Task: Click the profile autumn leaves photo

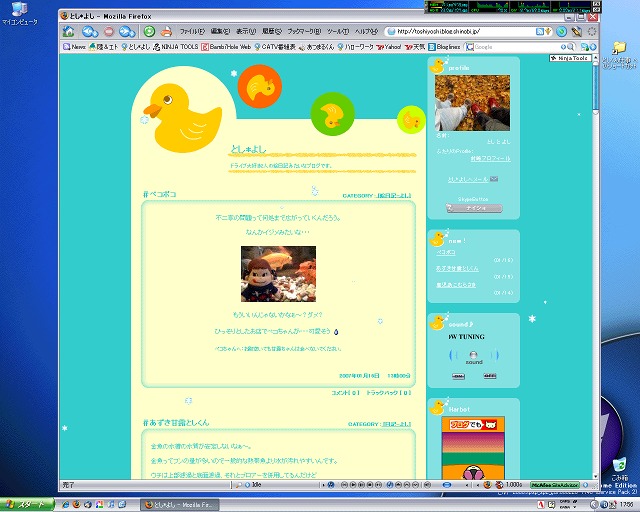Action: tap(472, 103)
